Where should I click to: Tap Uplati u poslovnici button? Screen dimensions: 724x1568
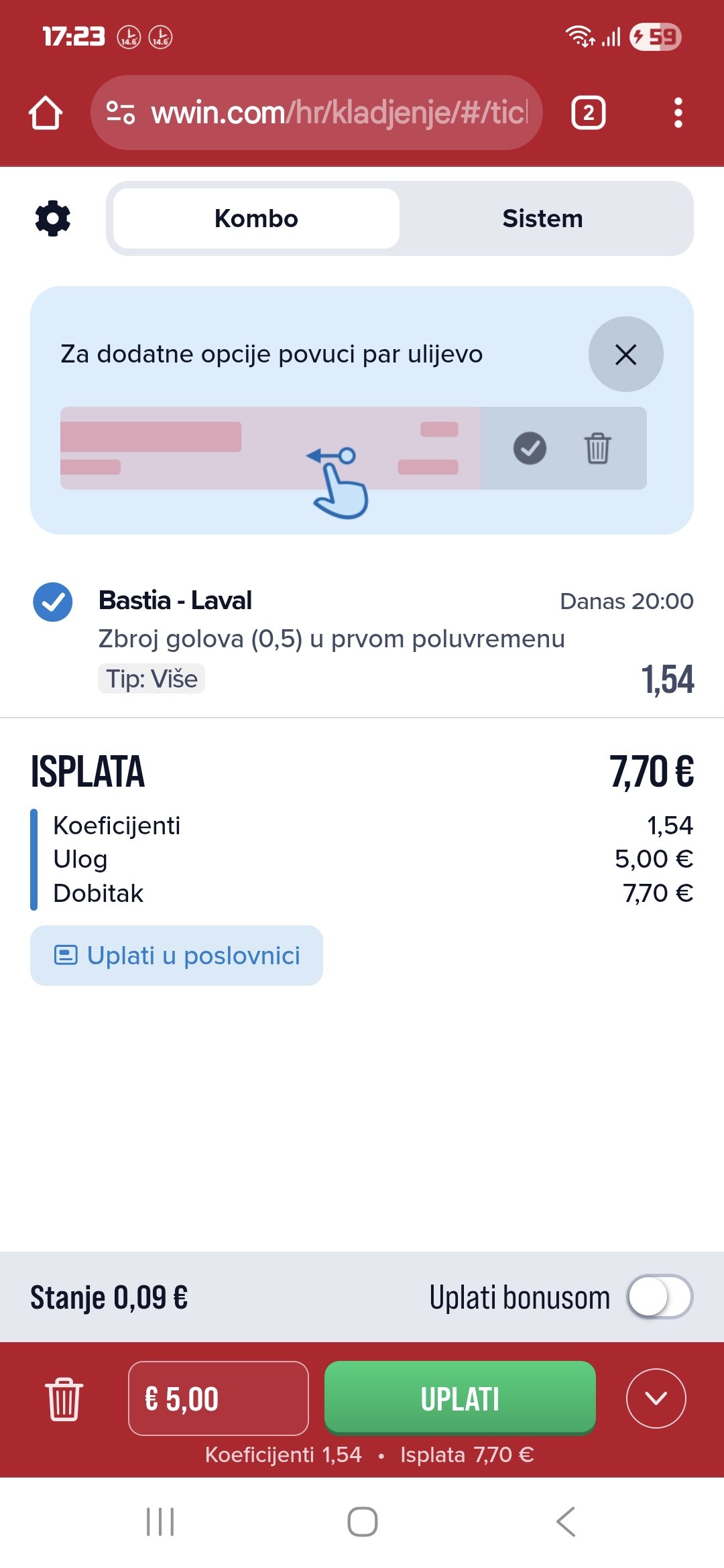(x=177, y=956)
